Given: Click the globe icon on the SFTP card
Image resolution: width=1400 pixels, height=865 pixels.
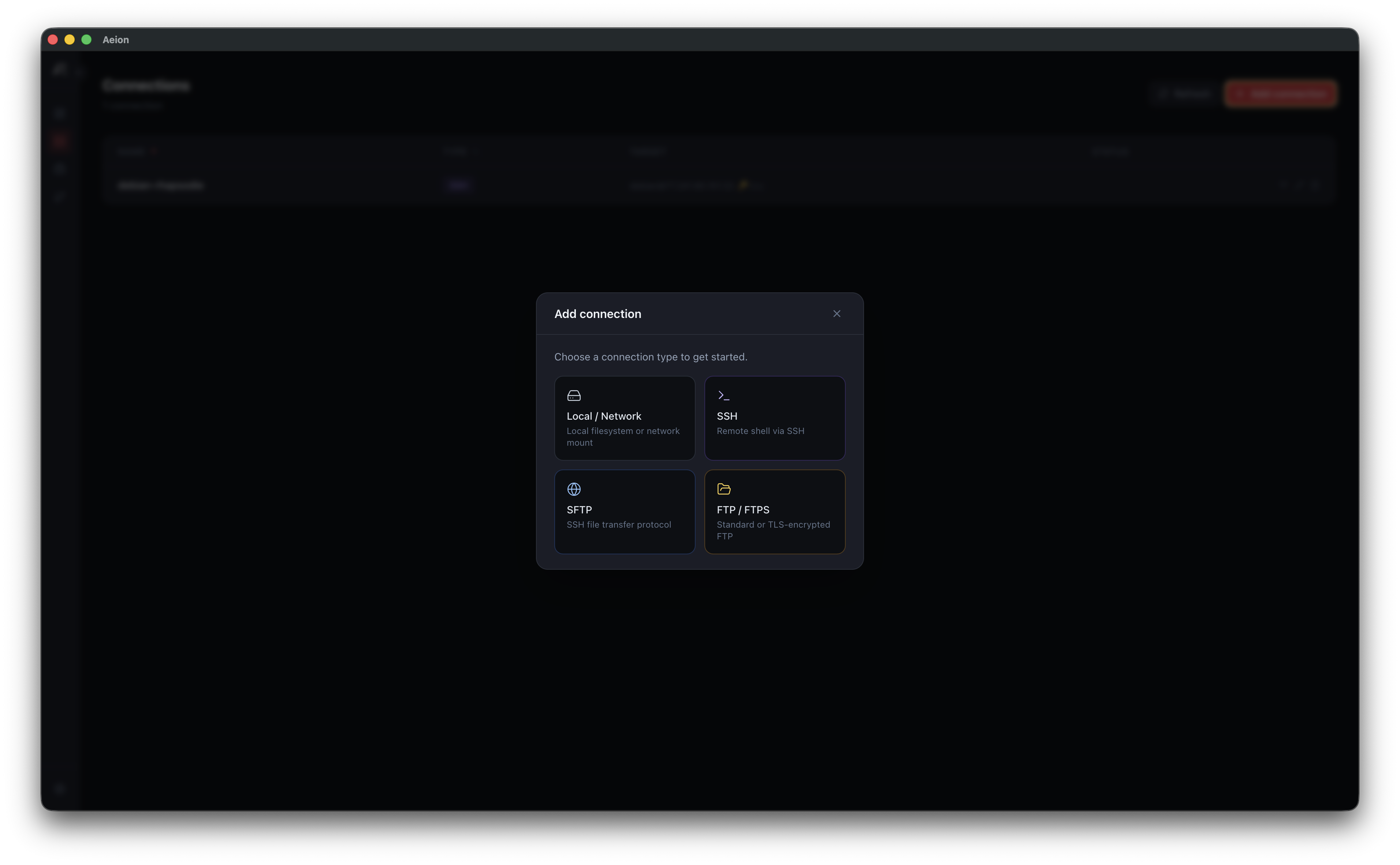Looking at the screenshot, I should tap(573, 489).
